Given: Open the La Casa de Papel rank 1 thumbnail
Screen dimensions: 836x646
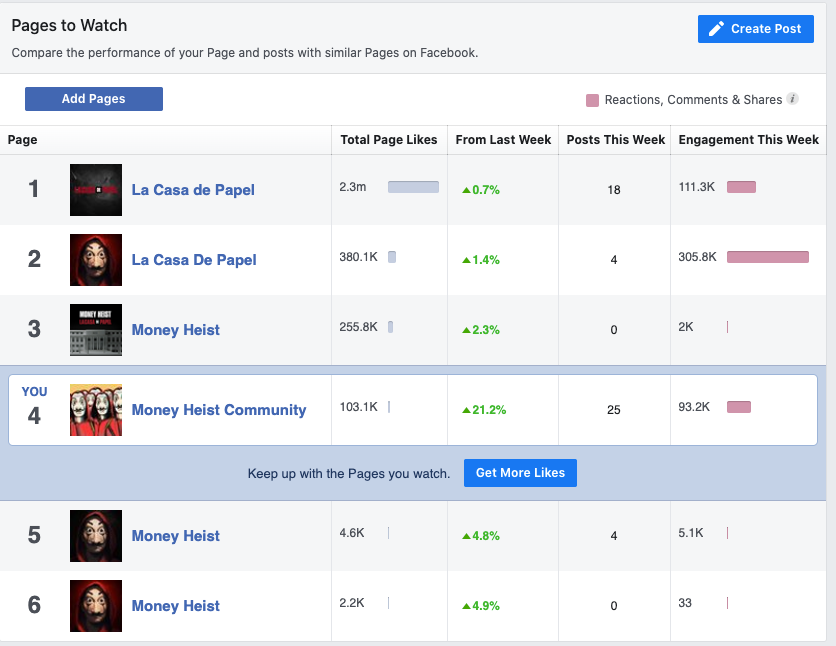Looking at the screenshot, I should [96, 190].
